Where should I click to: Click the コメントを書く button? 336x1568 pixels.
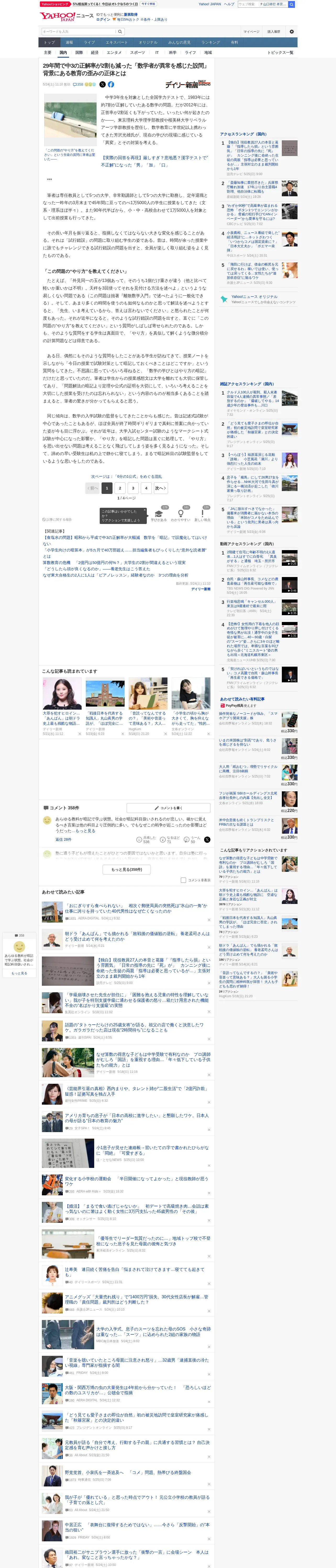169,808
